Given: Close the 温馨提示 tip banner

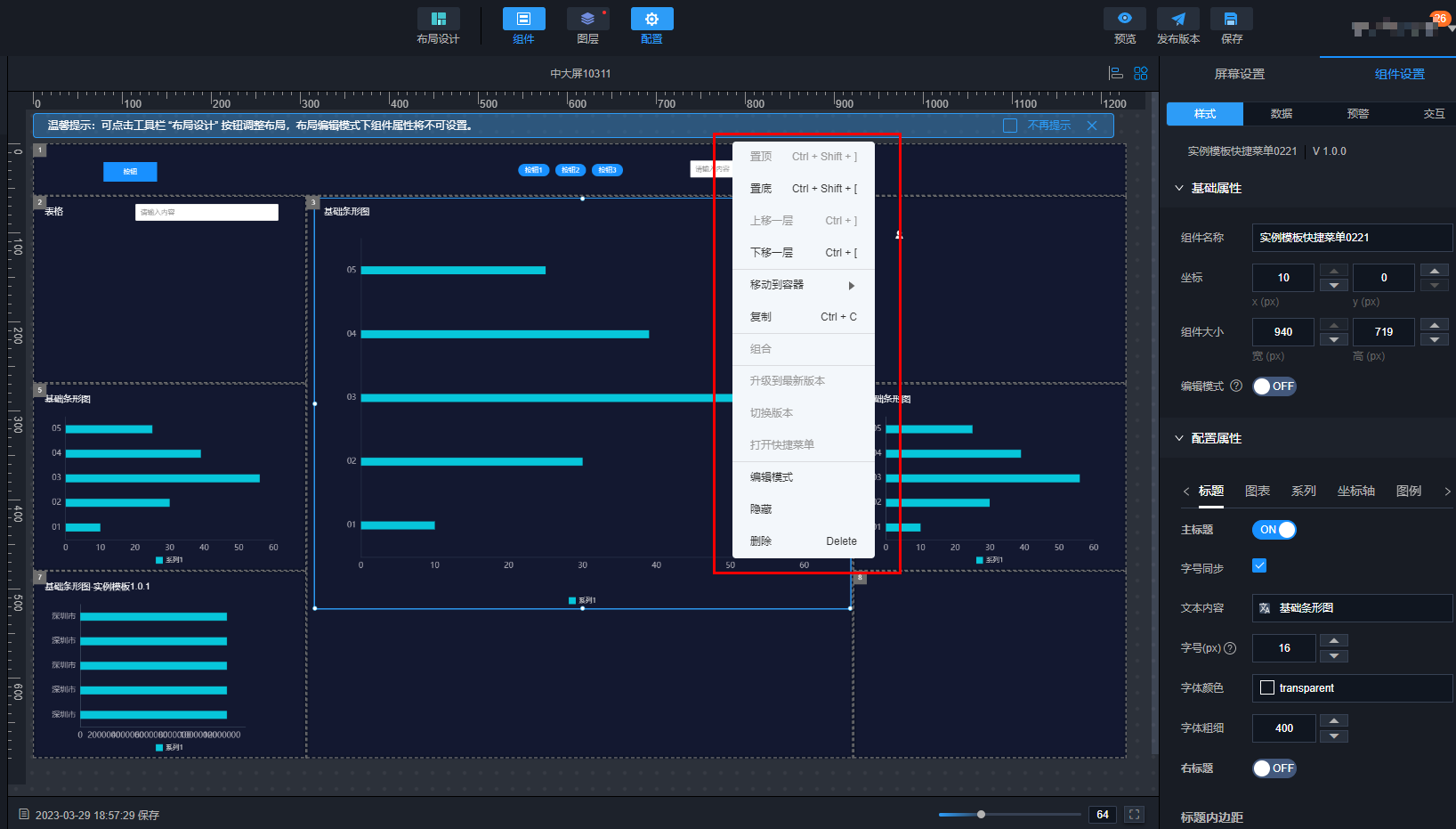Looking at the screenshot, I should click(x=1092, y=126).
